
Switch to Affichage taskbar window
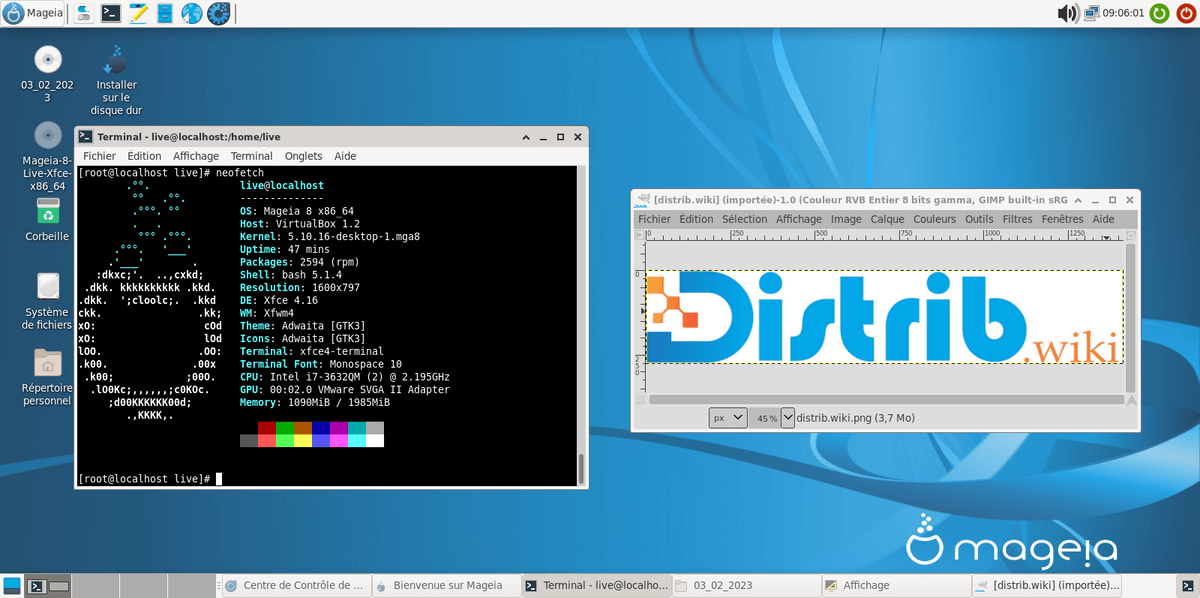click(897, 586)
